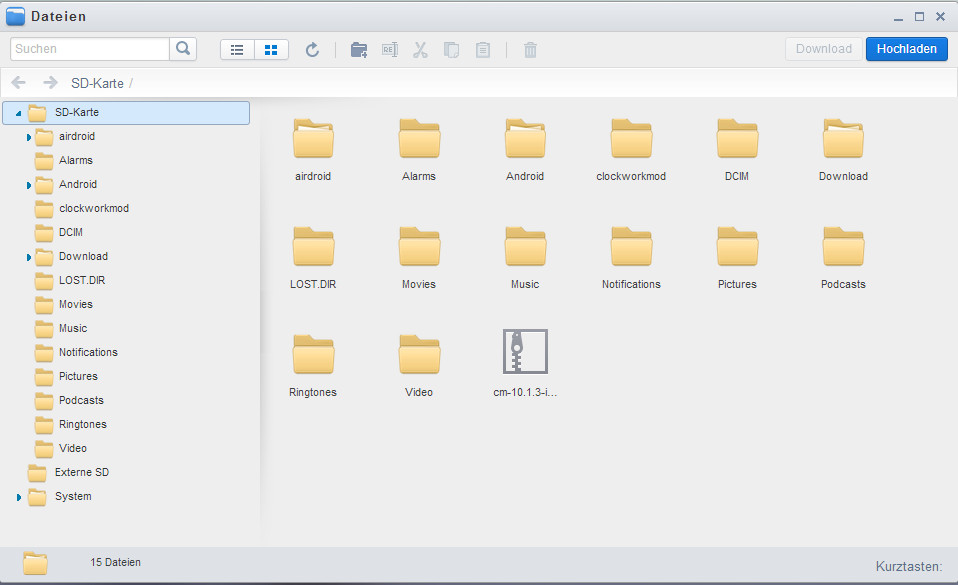The height and width of the screenshot is (585, 958).
Task: Select the airdroid folder icon in grid
Action: (x=313, y=139)
